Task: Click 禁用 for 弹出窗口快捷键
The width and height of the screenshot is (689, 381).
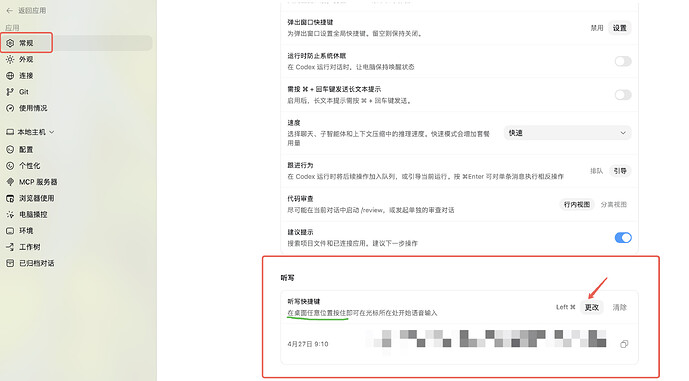Action: coord(596,28)
